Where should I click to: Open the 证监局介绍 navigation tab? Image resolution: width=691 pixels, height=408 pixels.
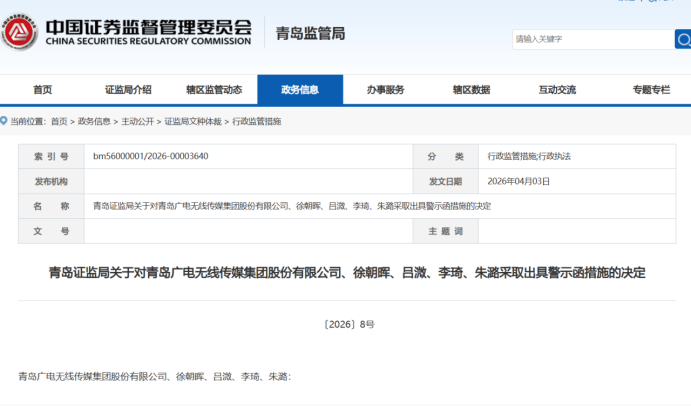128,90
